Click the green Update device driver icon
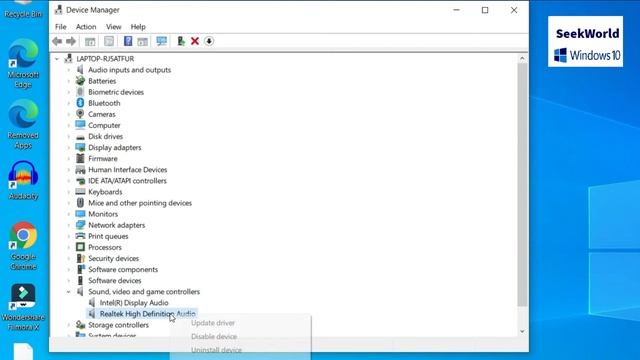This screenshot has height=360, width=640. tap(180, 41)
